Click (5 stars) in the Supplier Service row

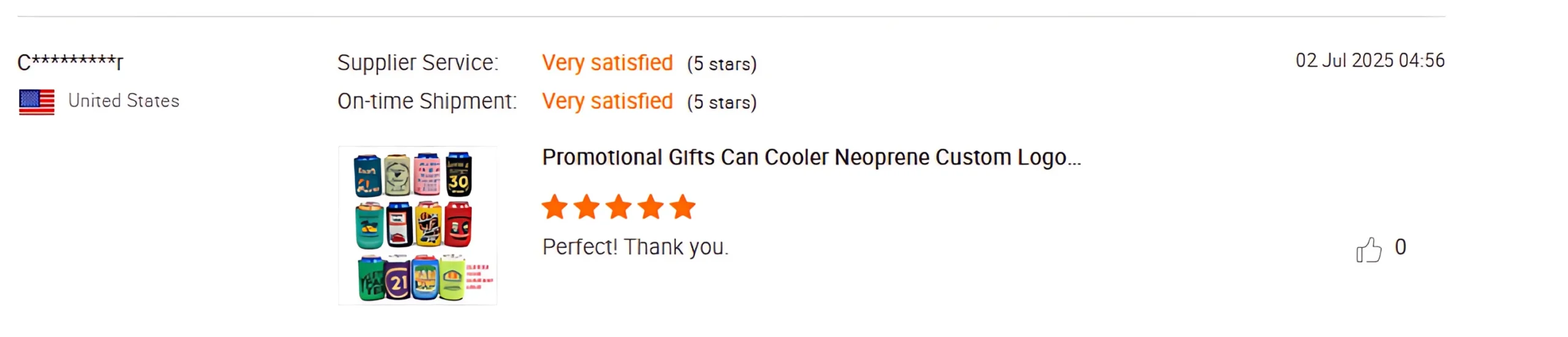point(722,64)
